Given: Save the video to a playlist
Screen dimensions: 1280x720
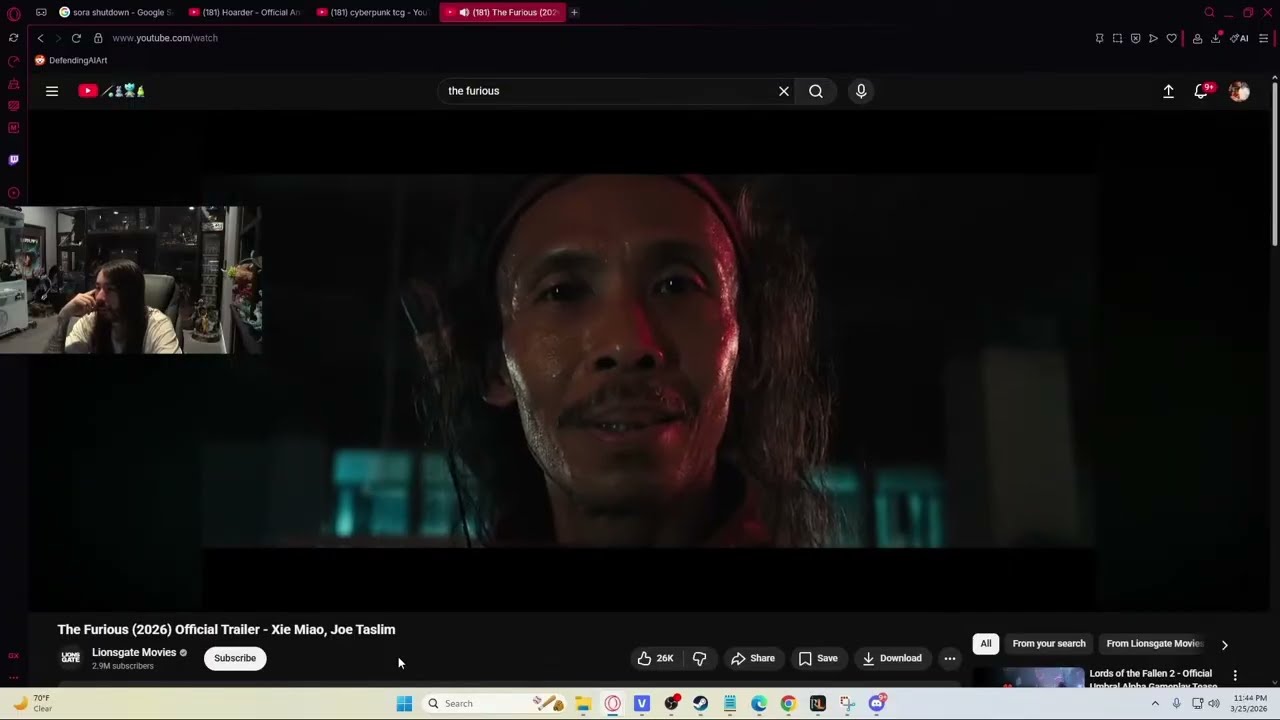Looking at the screenshot, I should coord(818,658).
